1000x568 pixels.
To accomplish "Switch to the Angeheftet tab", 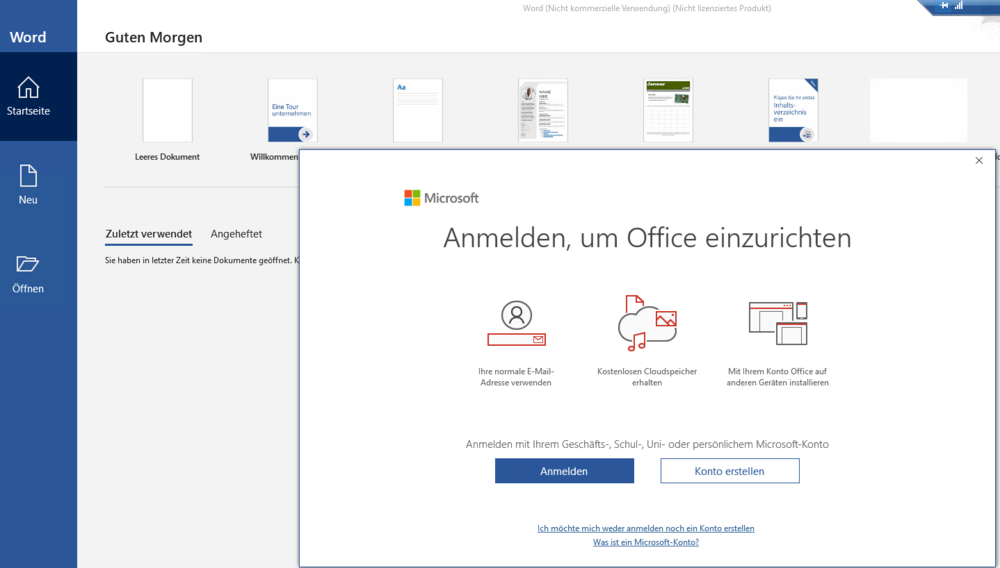I will tap(236, 234).
